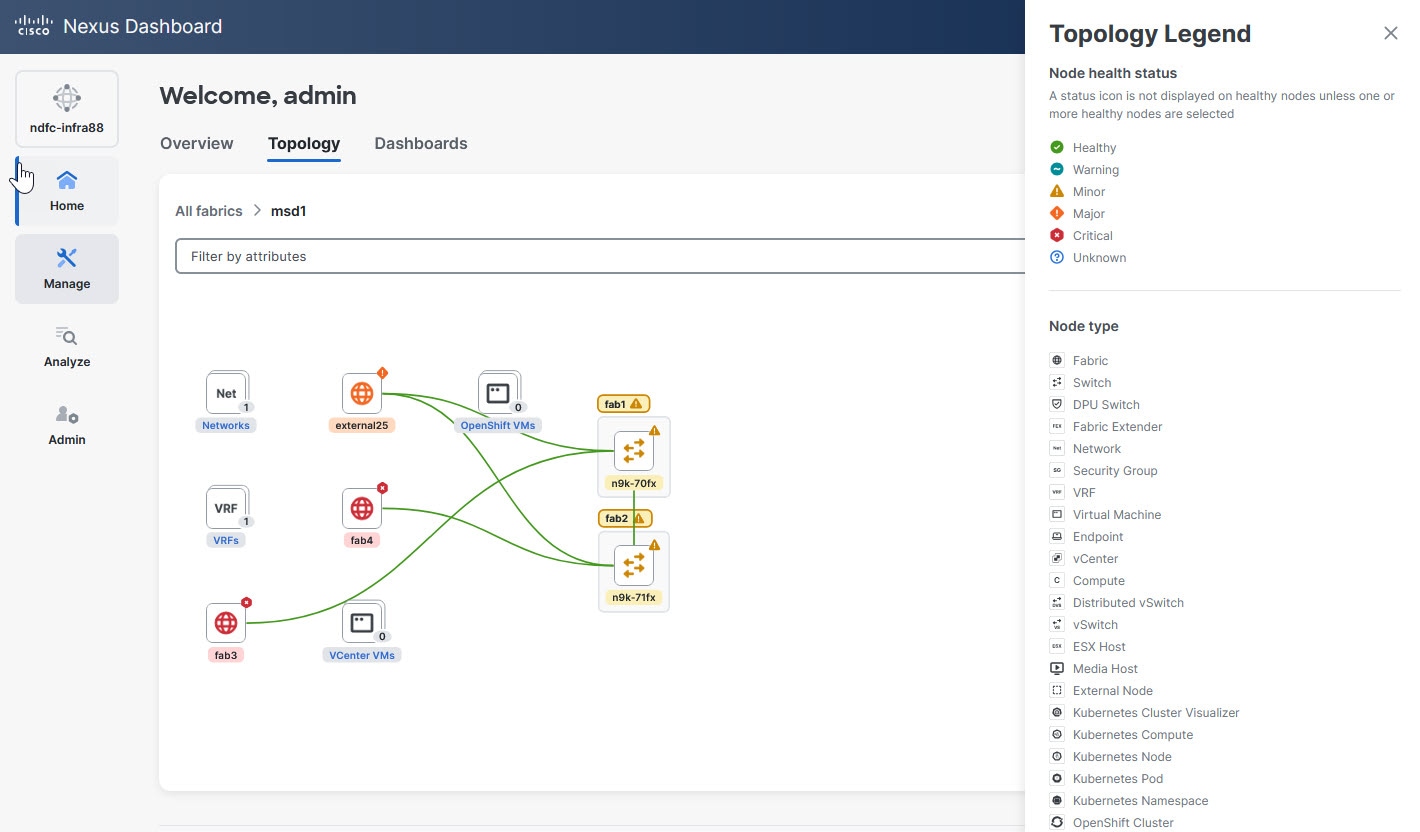Click the msd1 breadcrumb
The image size is (1420, 832).
288,211
